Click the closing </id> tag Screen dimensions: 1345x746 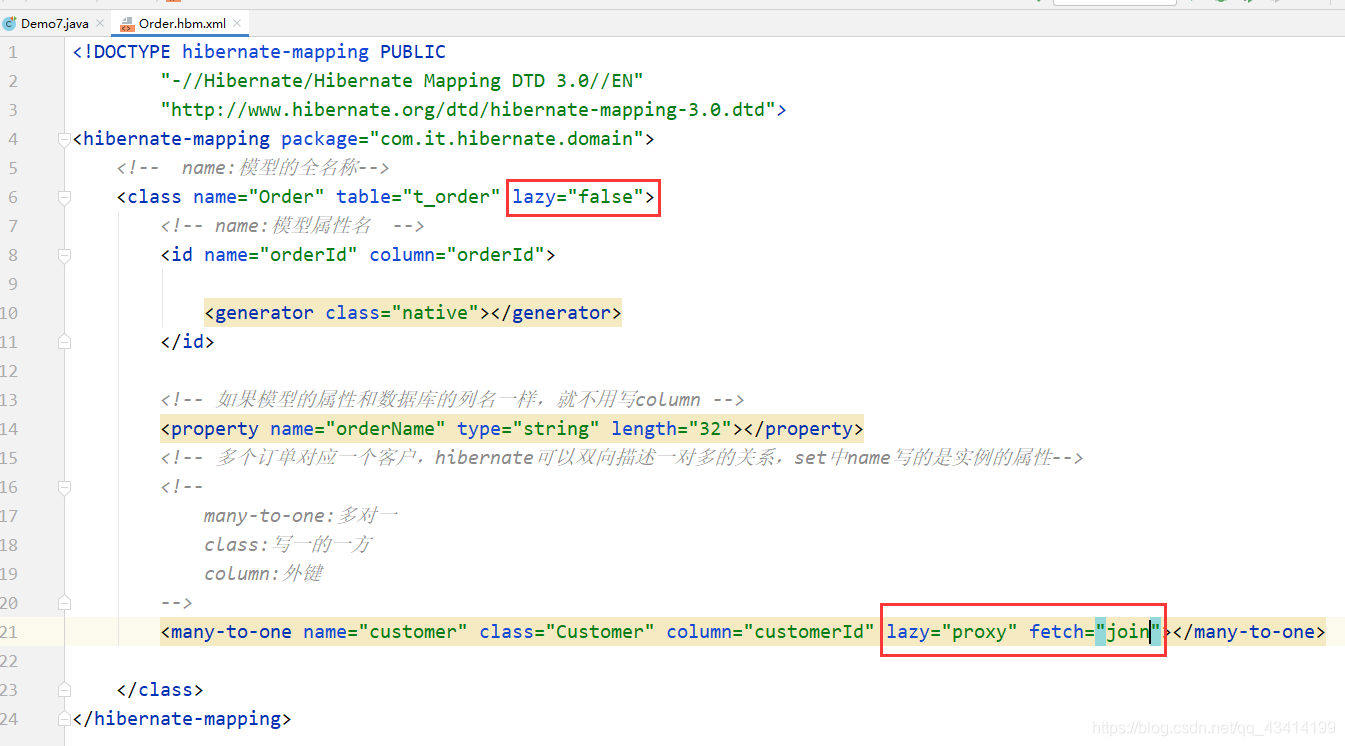pos(188,342)
